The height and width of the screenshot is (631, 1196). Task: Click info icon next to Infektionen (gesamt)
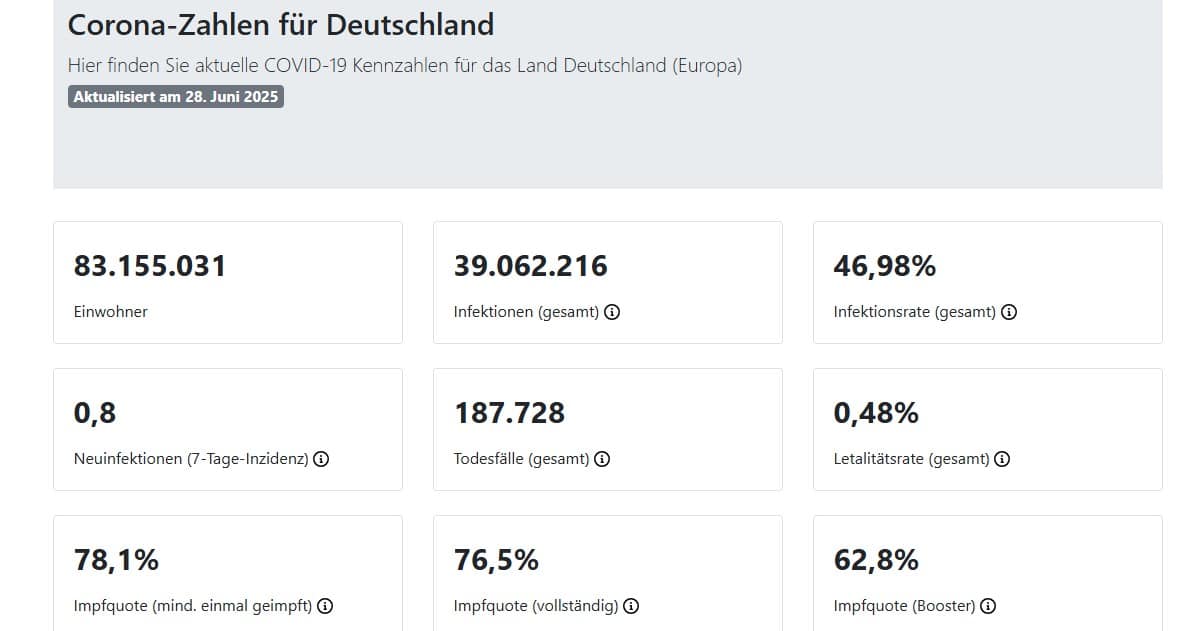[612, 312]
